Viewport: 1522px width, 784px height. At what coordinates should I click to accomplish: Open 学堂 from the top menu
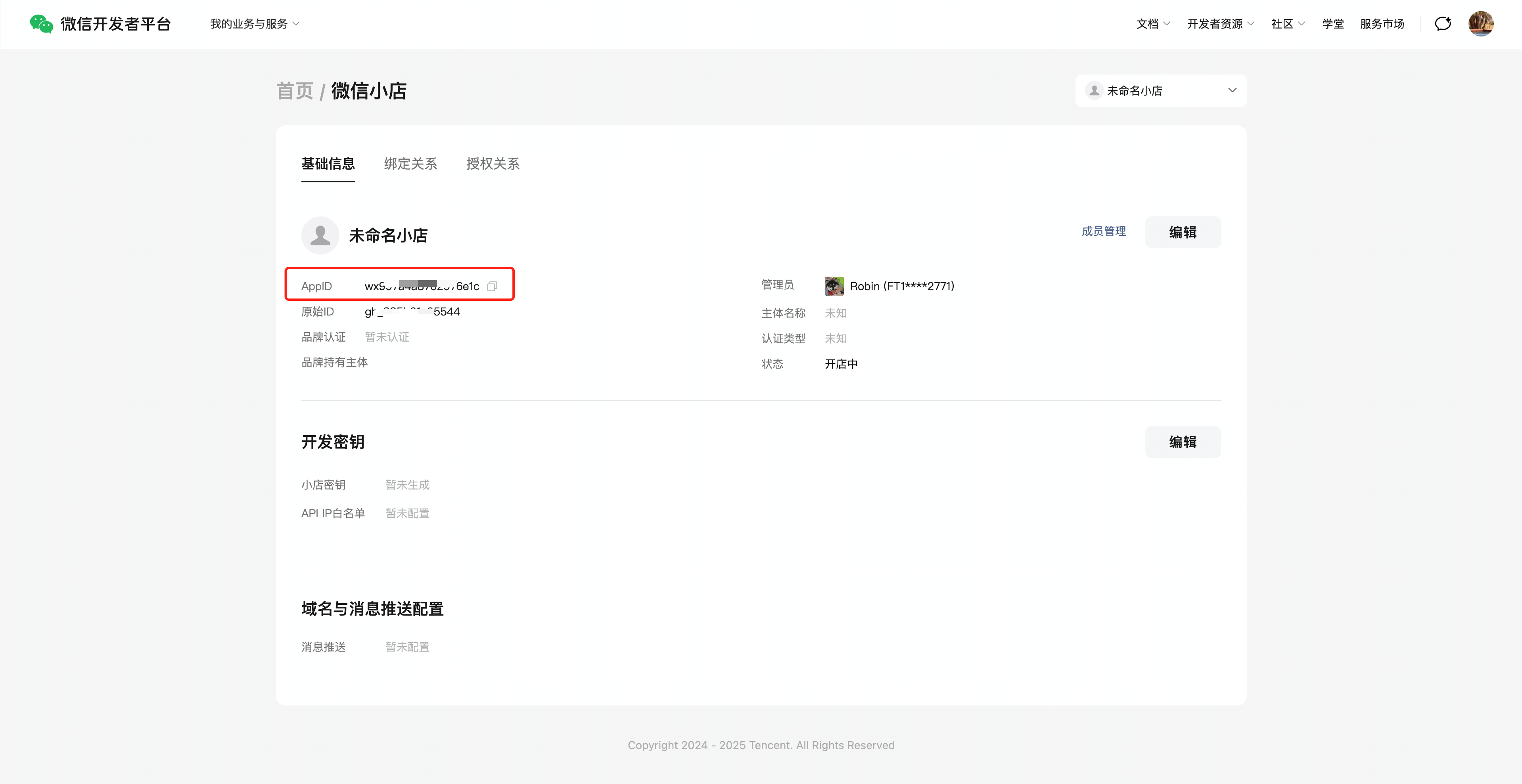pos(1332,24)
